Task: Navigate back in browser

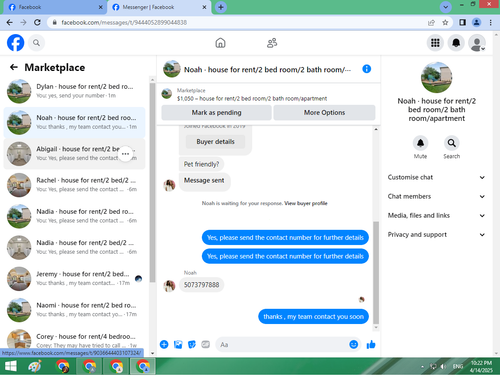Action: coord(9,22)
